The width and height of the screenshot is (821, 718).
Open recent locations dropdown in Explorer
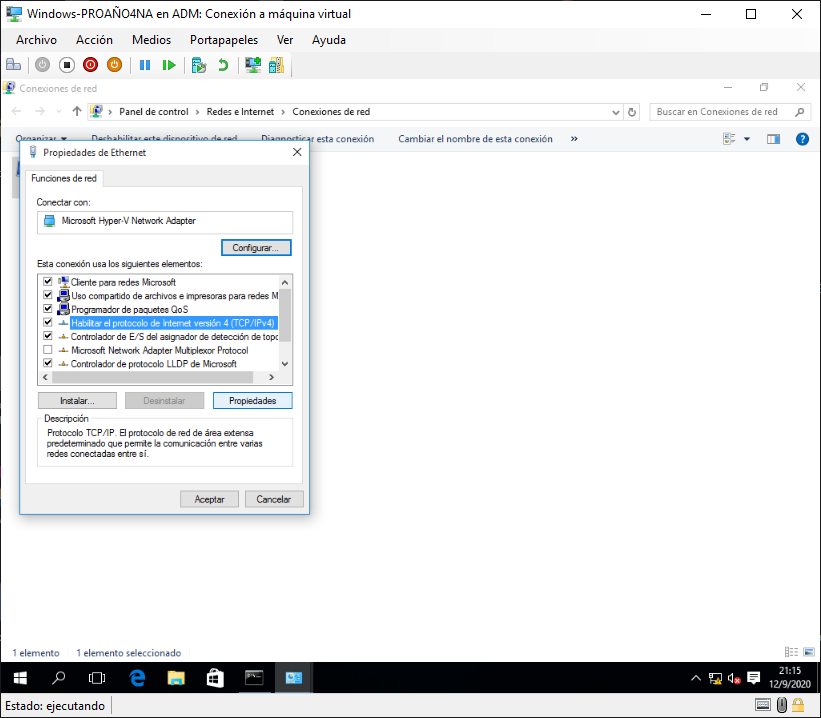(59, 112)
